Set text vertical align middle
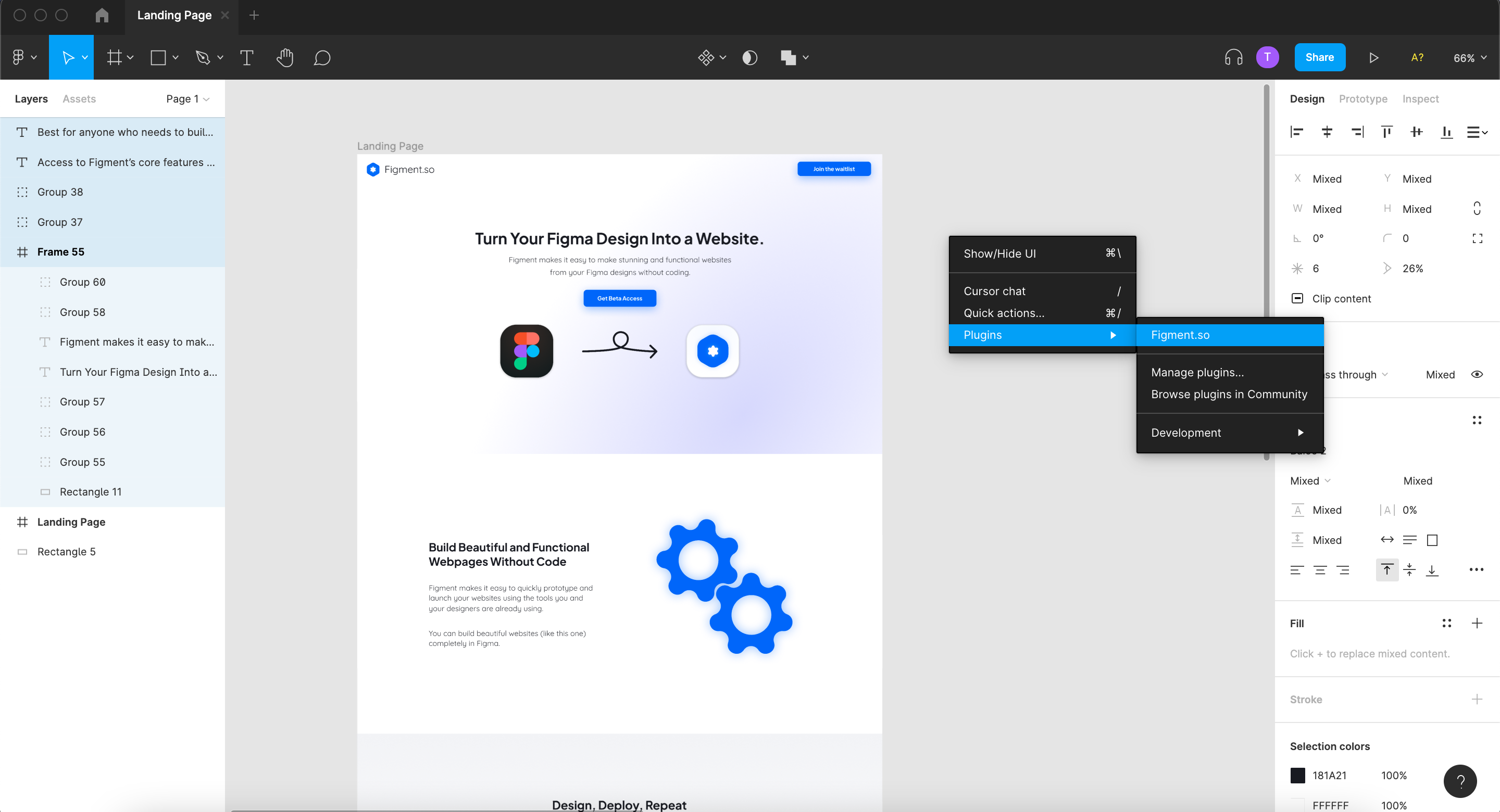 pos(1409,569)
